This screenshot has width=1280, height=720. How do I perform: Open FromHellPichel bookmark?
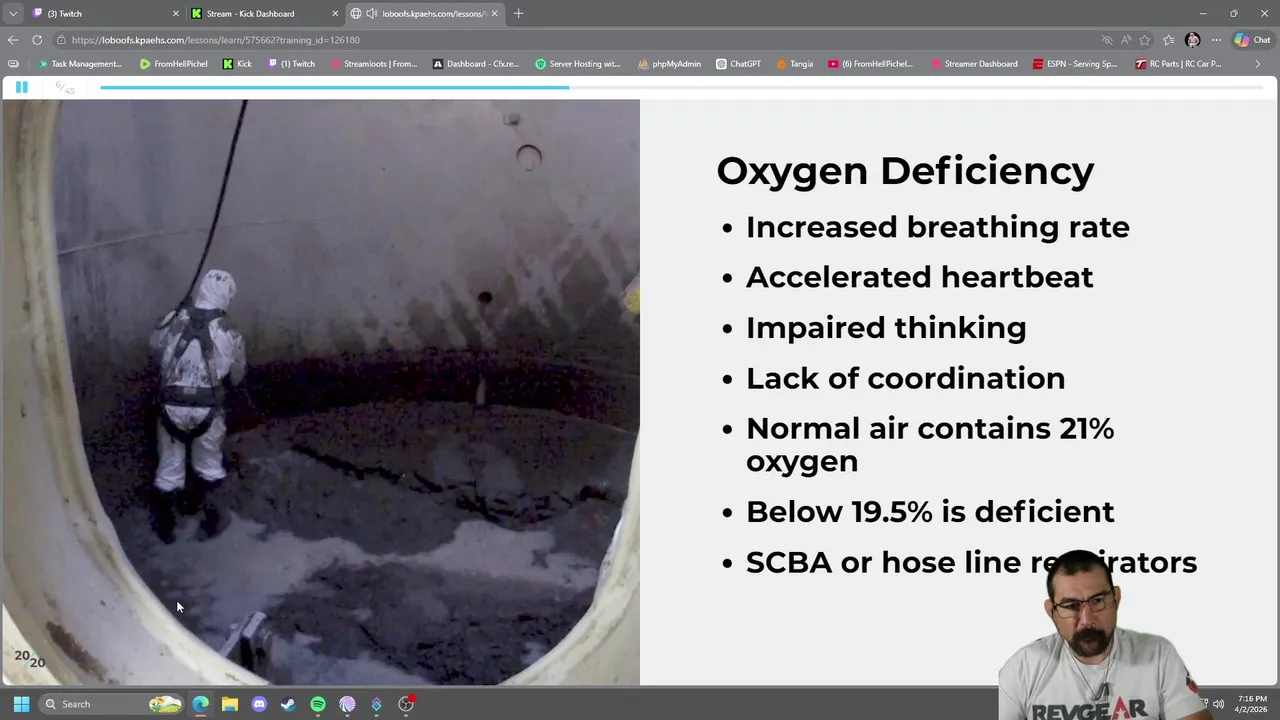click(x=174, y=64)
